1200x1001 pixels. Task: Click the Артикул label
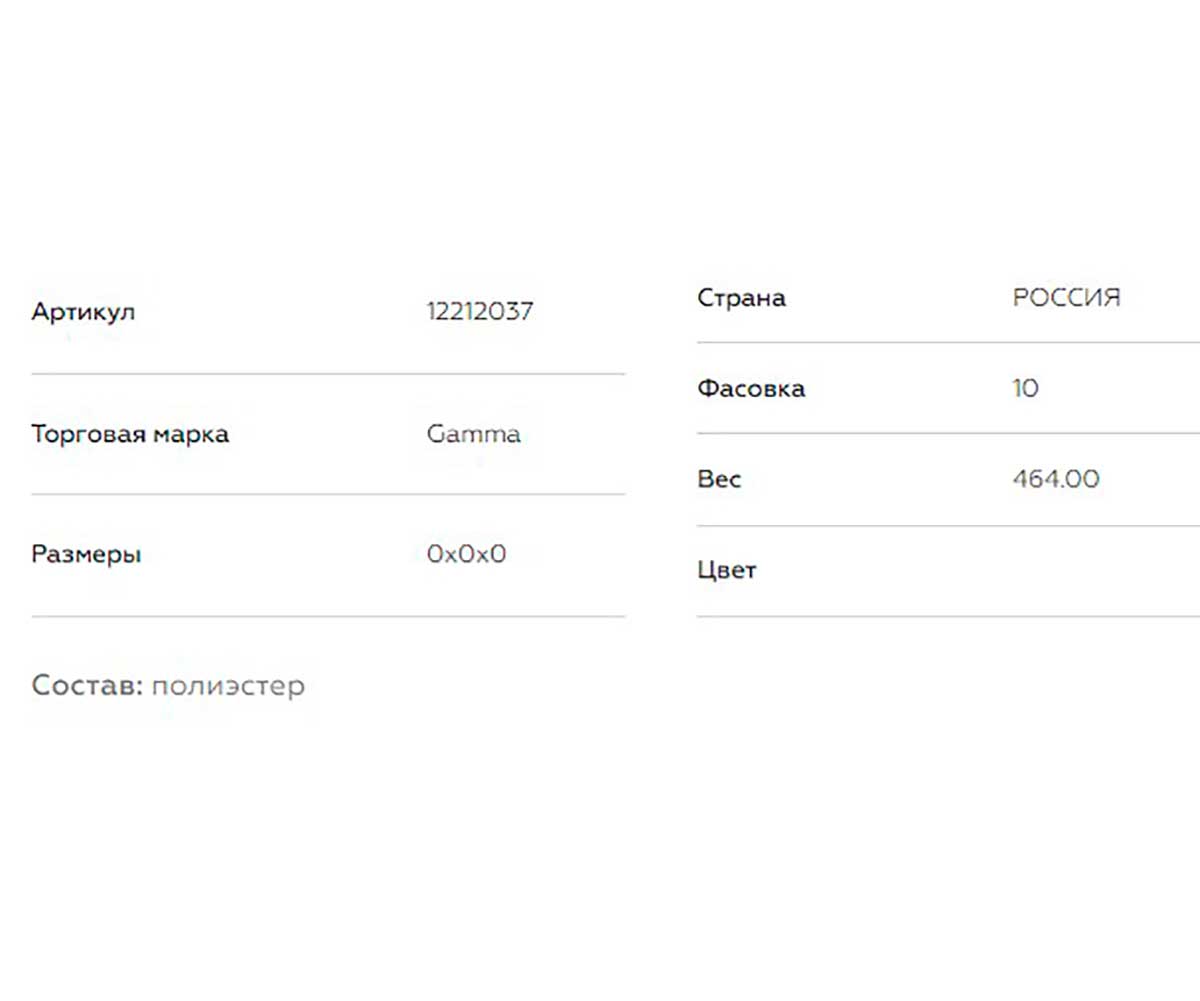pos(83,312)
